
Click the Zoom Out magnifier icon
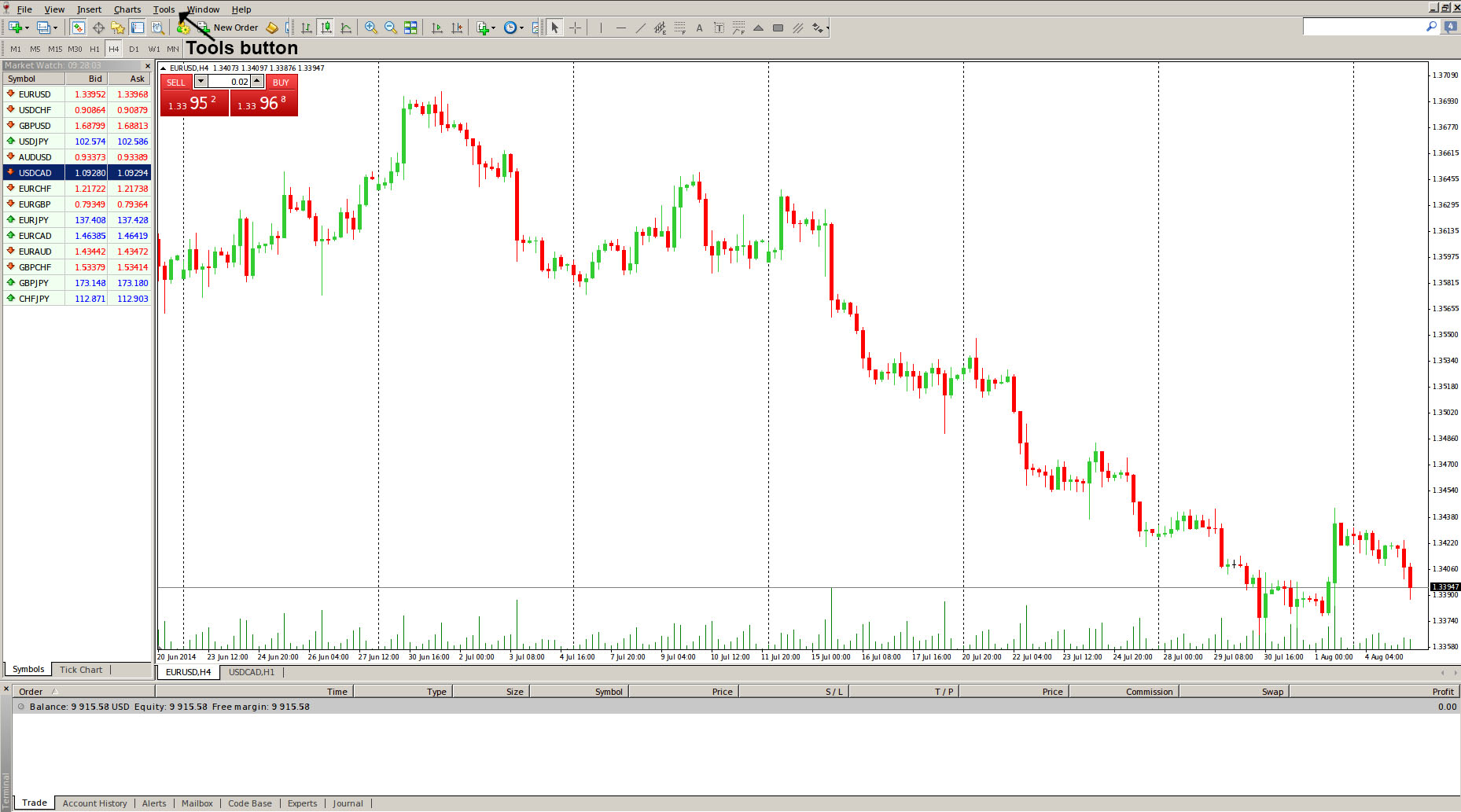pos(390,28)
